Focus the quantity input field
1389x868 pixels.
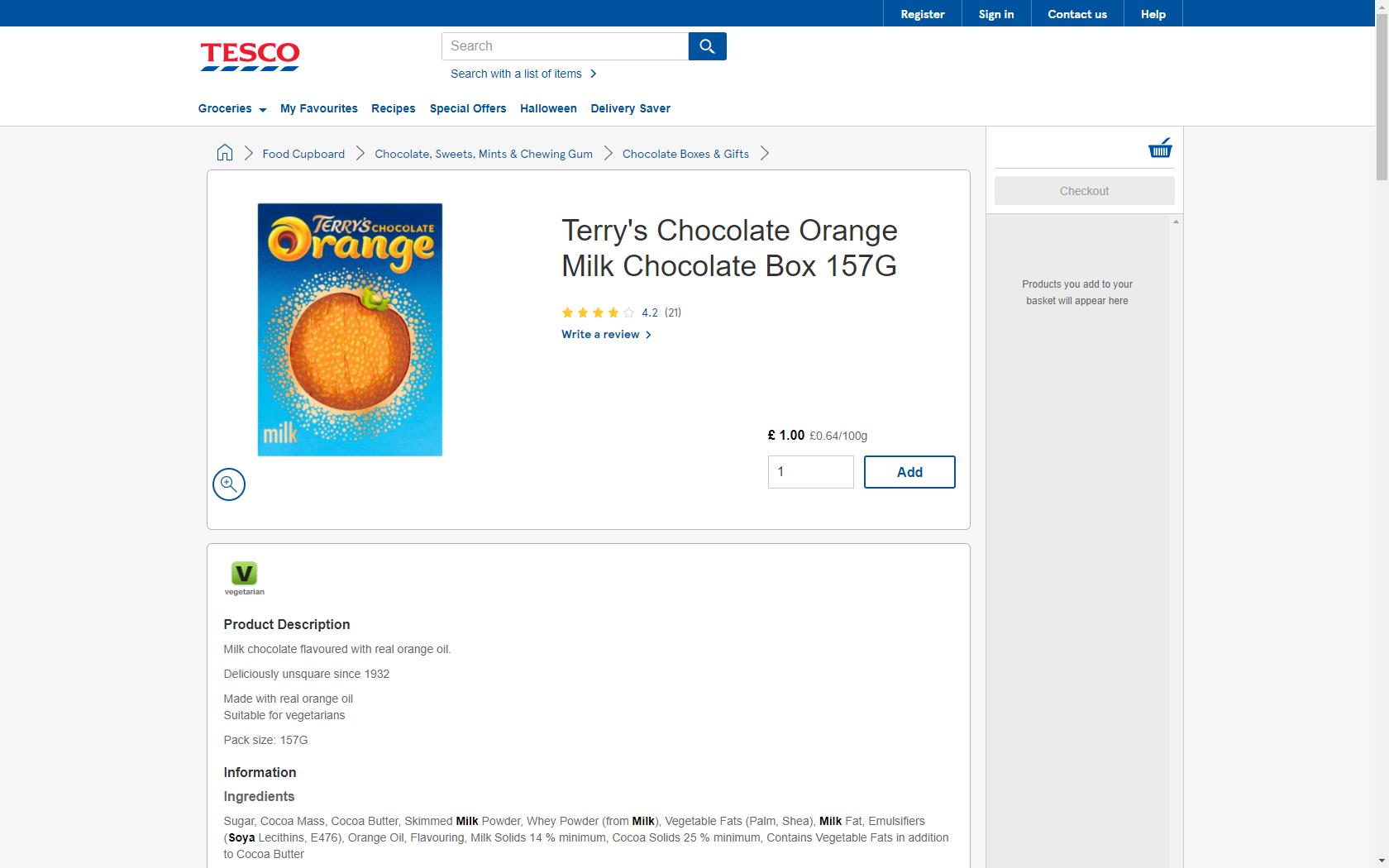pyautogui.click(x=810, y=472)
